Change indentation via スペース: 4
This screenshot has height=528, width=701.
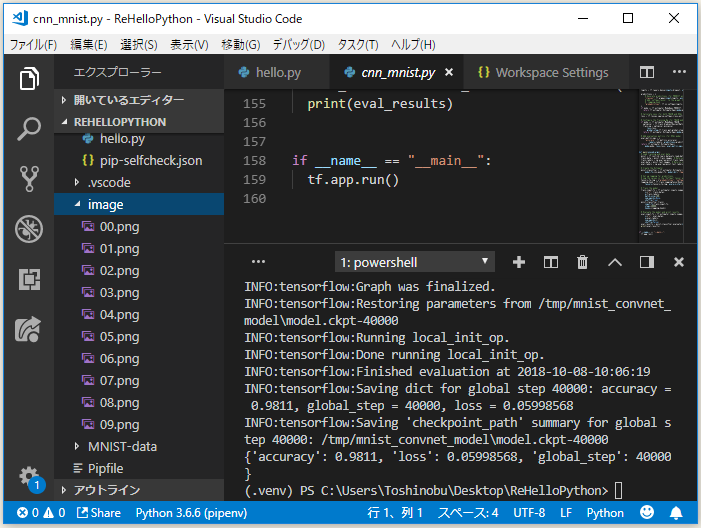pos(468,513)
